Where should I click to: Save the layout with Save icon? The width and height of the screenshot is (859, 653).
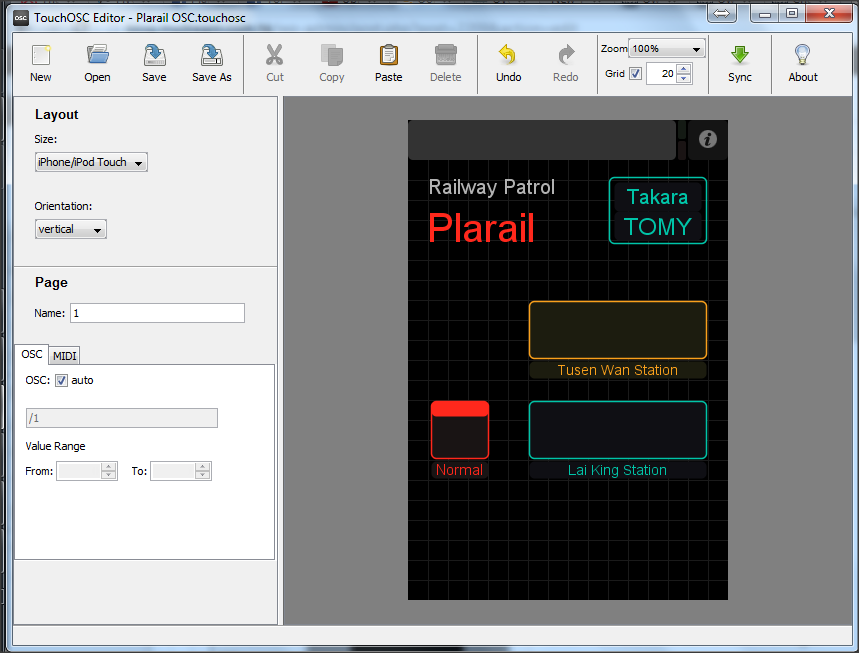pyautogui.click(x=154, y=63)
